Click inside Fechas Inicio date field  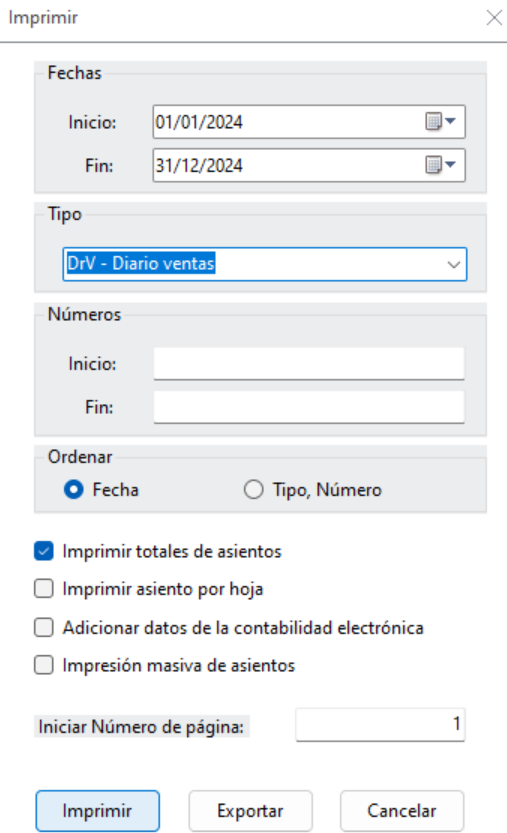tap(287, 122)
